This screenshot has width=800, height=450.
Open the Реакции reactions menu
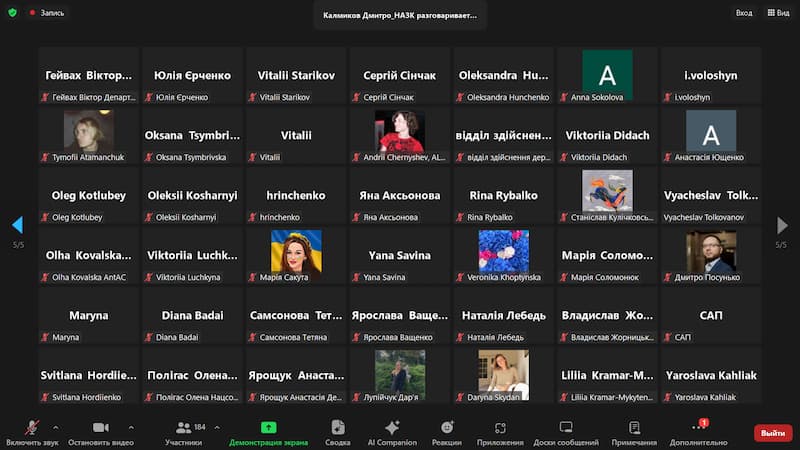pyautogui.click(x=447, y=427)
